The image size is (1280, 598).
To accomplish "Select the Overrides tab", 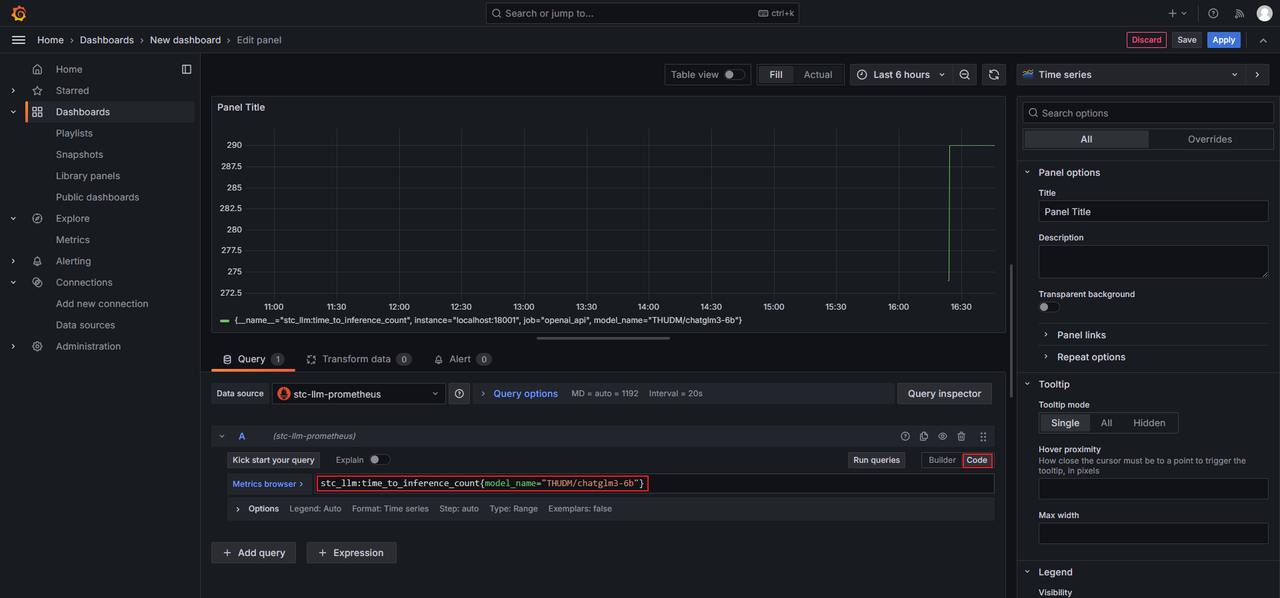I will pos(1209,139).
